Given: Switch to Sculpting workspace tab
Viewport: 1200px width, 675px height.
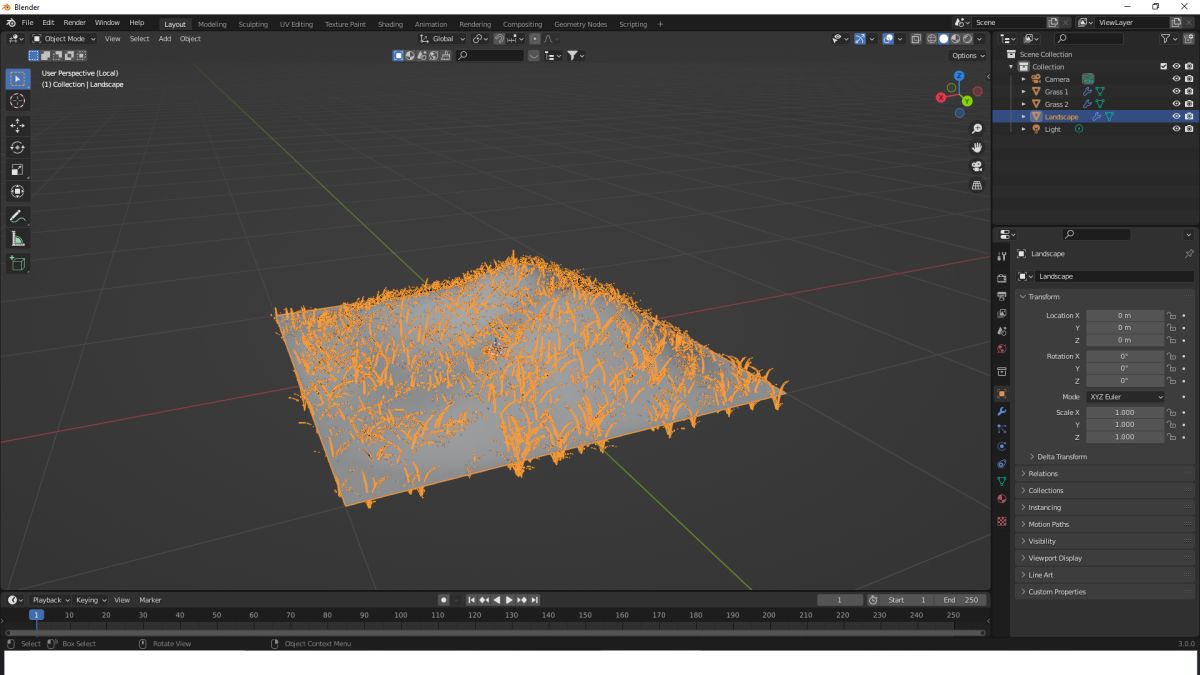Looking at the screenshot, I should pyautogui.click(x=252, y=24).
